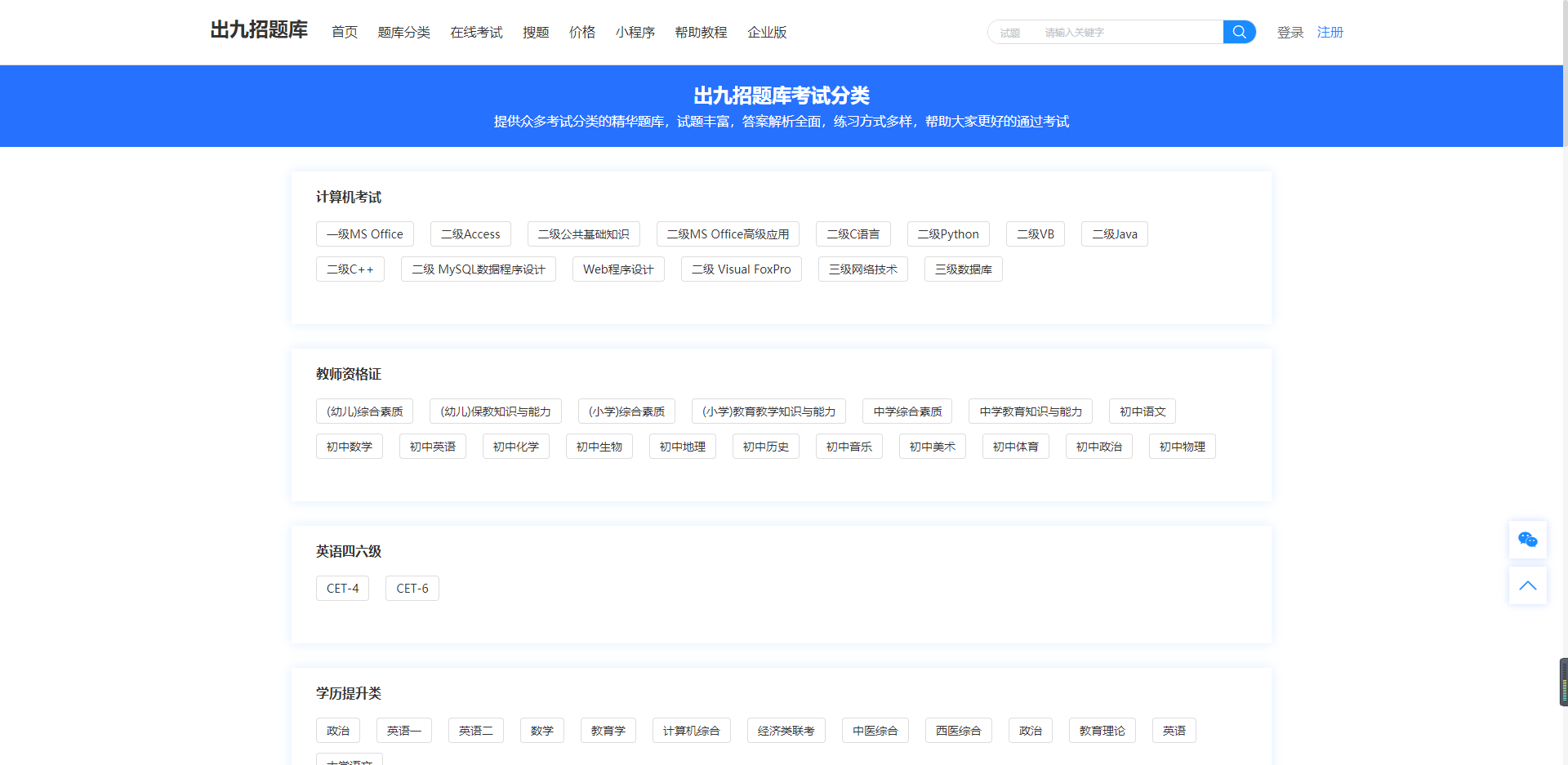Choose 二级MS Office高级应用

coord(728,234)
